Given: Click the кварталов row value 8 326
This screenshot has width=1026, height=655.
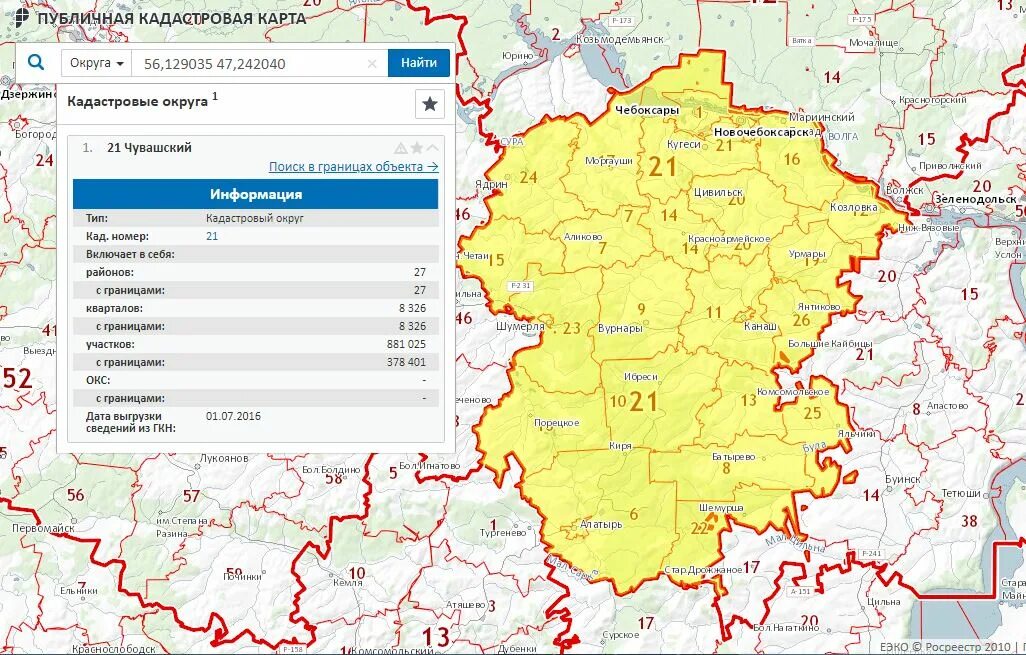Looking at the screenshot, I should [x=412, y=308].
